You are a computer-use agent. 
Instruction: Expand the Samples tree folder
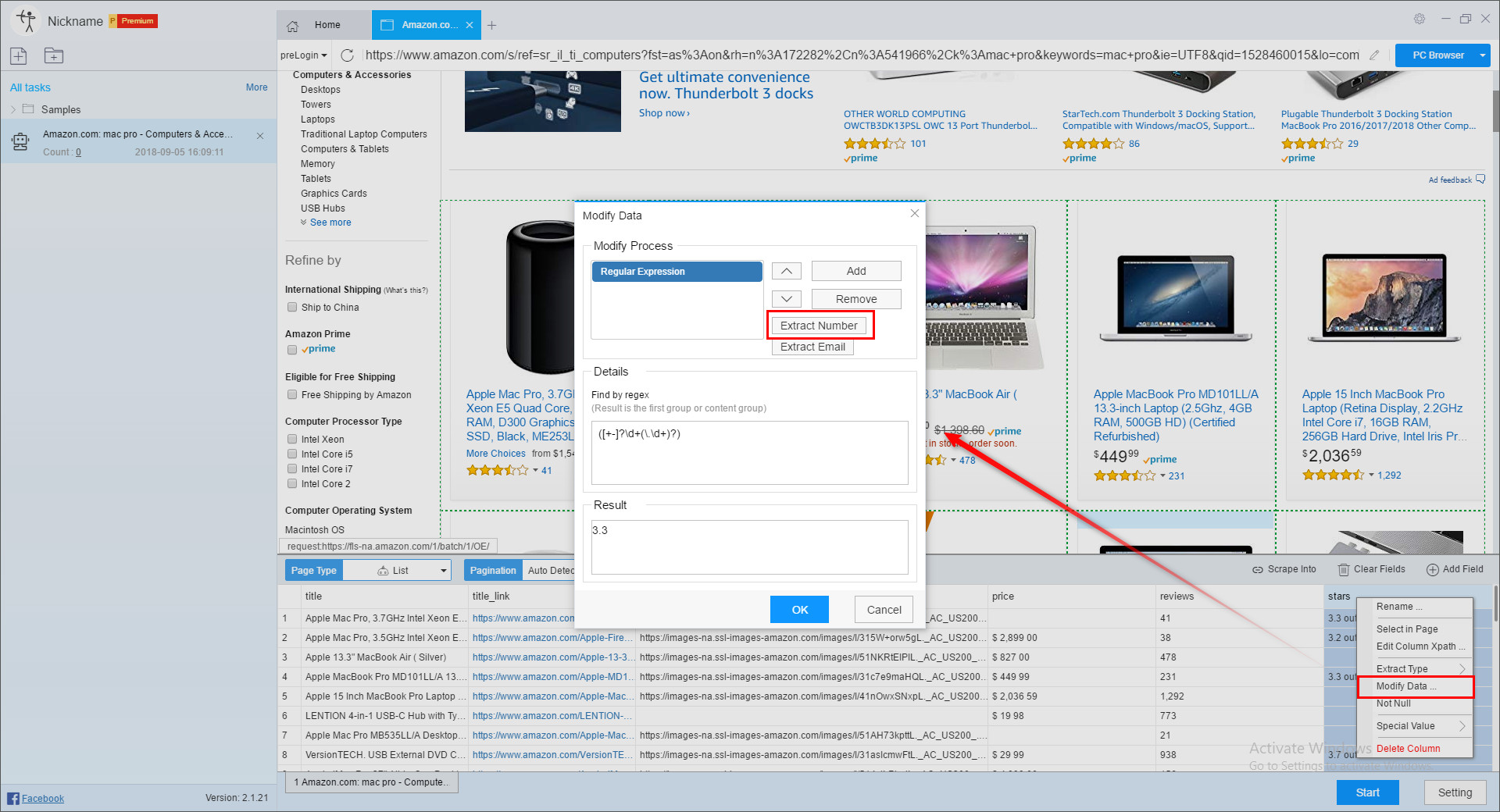[13, 109]
